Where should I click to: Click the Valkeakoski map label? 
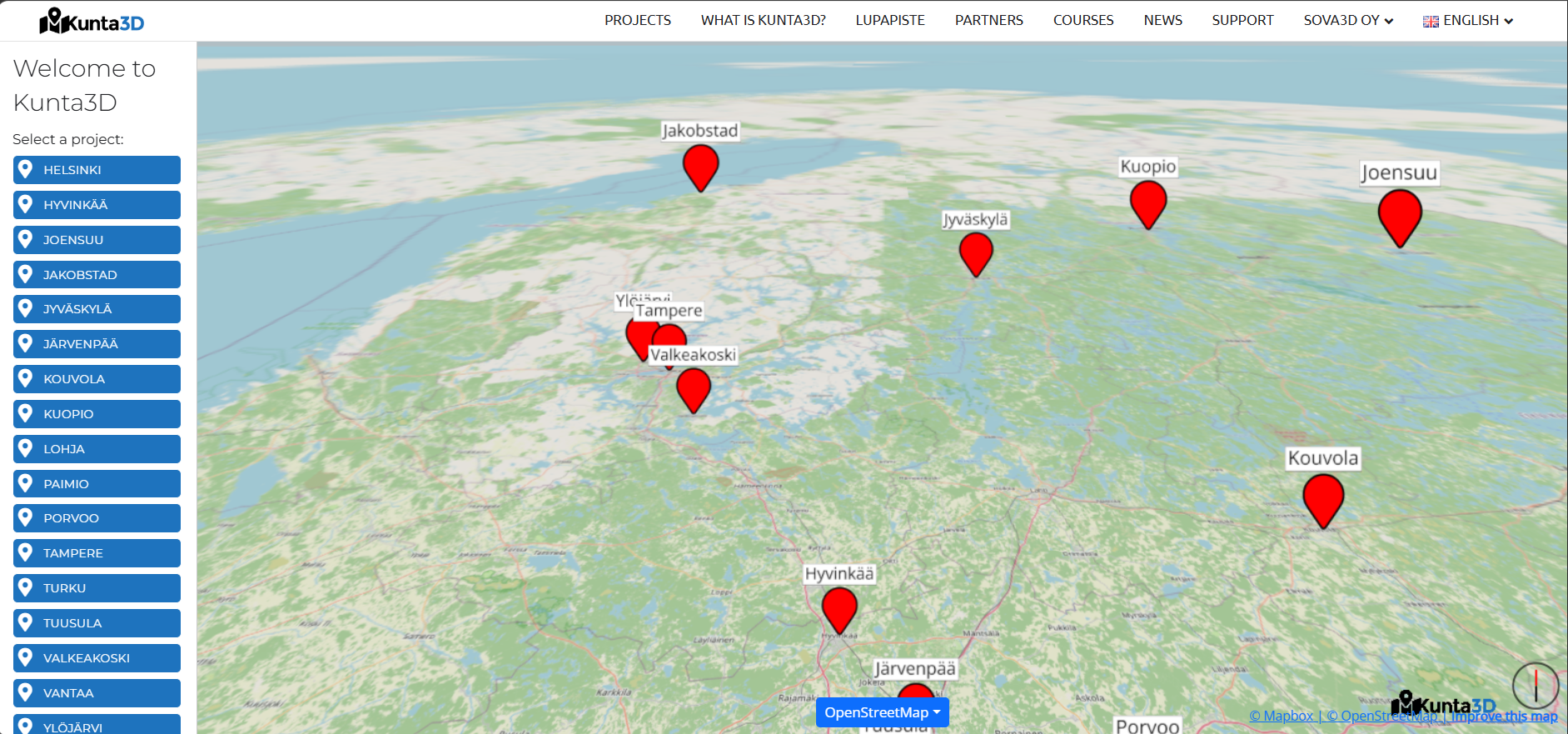693,355
